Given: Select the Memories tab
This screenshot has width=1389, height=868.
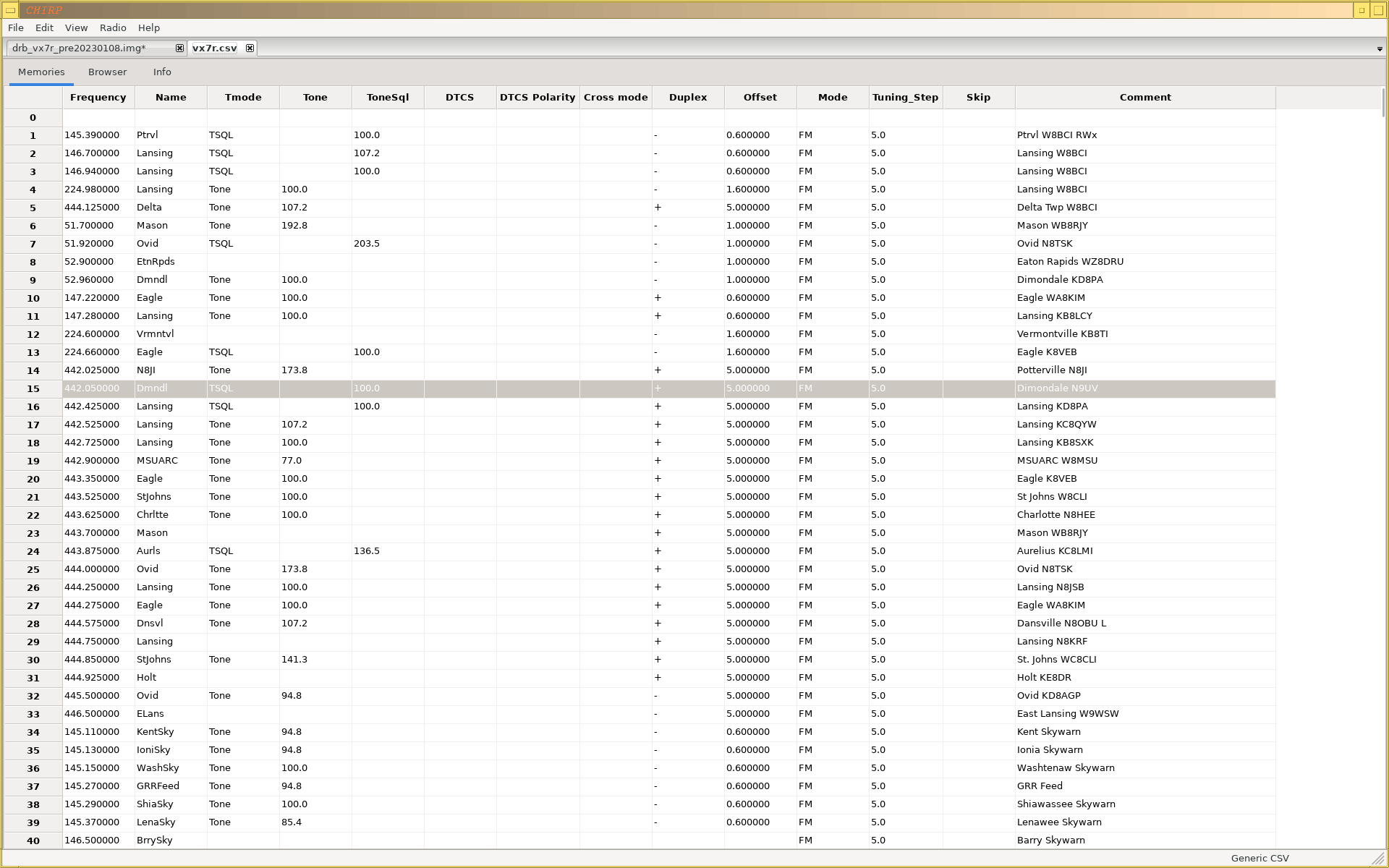Looking at the screenshot, I should (41, 72).
